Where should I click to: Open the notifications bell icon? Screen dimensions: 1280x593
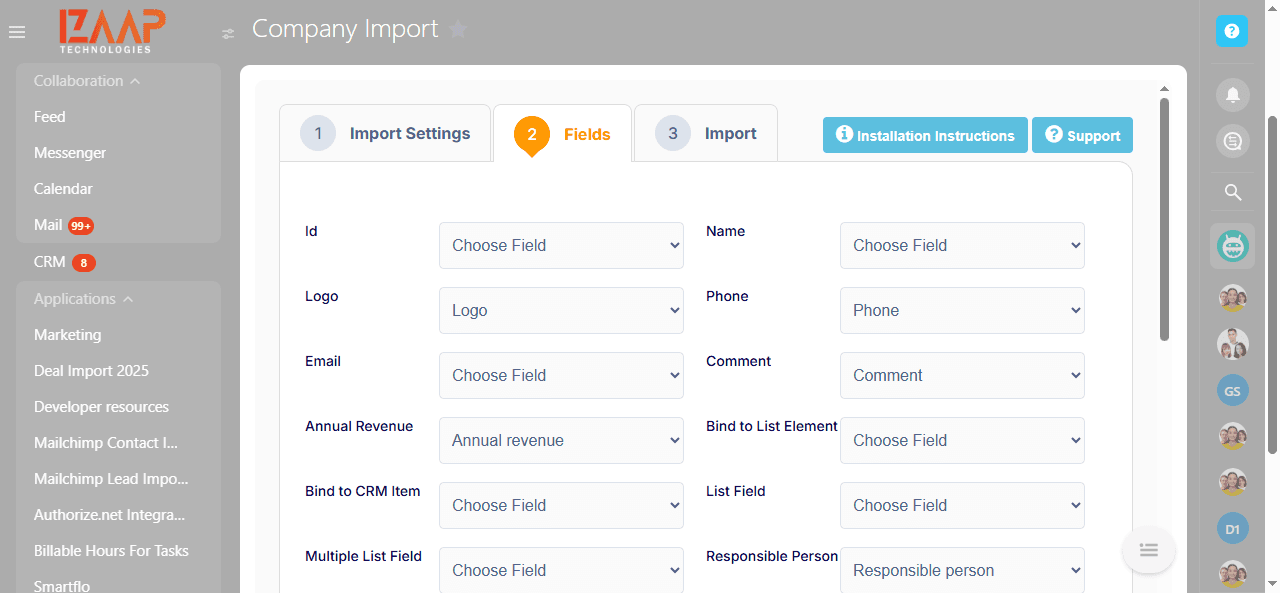tap(1232, 95)
